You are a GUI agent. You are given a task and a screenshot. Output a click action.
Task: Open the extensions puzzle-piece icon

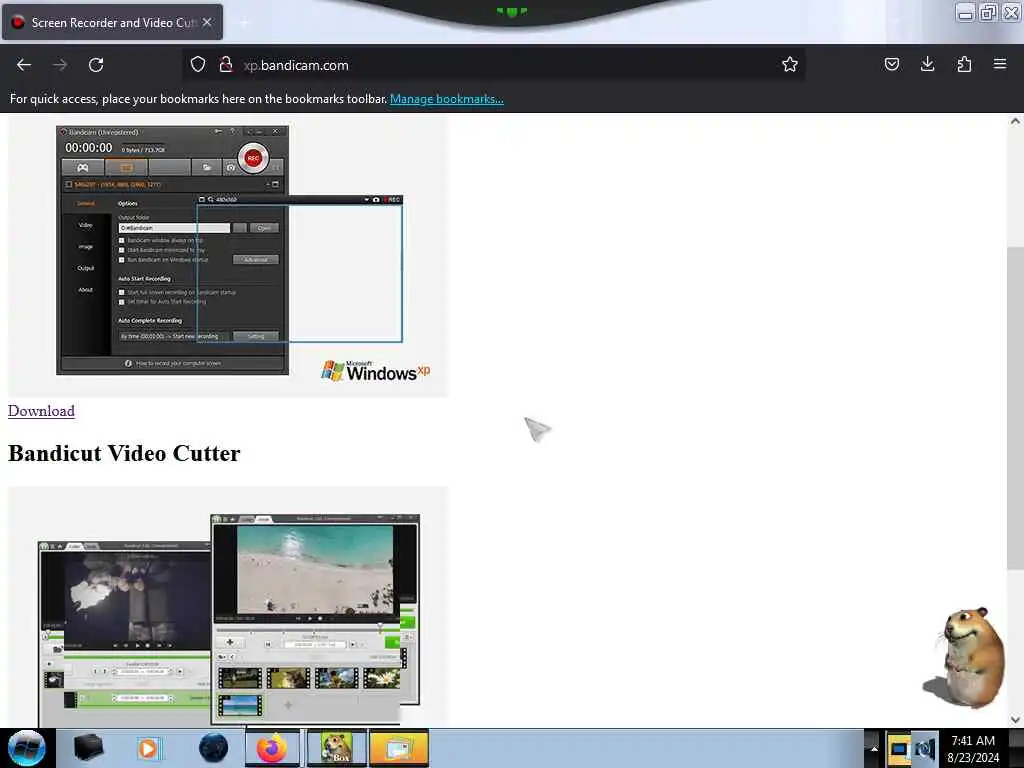(x=964, y=64)
